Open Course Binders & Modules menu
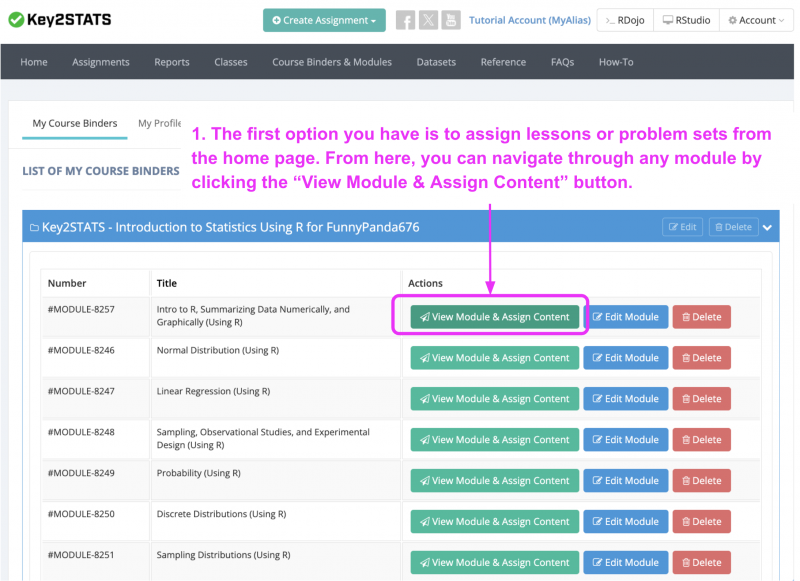800x581 pixels. (332, 62)
